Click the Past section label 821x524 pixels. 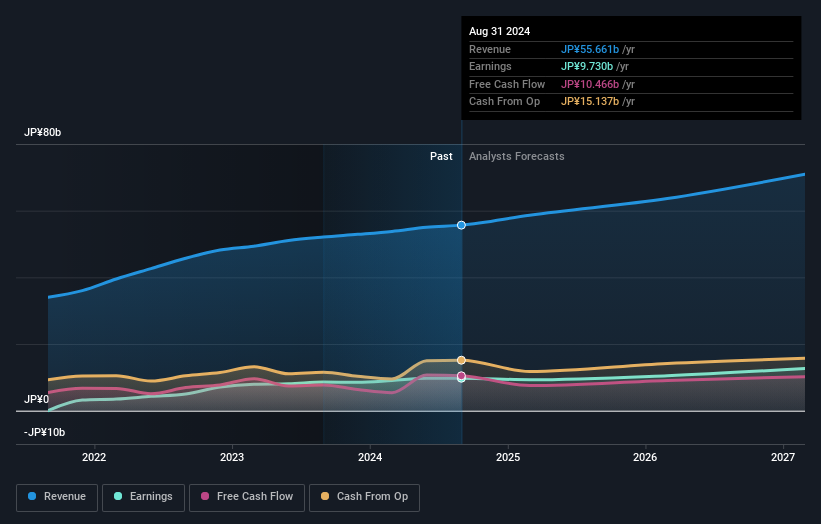pos(441,156)
